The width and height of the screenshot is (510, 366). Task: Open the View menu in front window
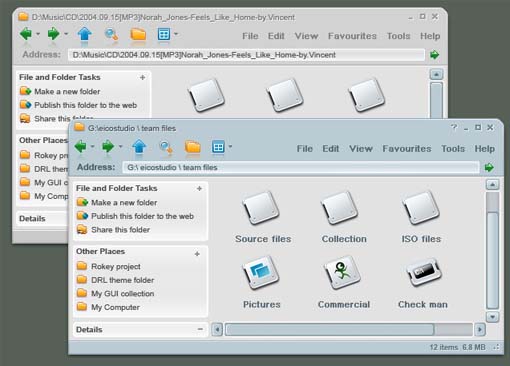point(361,149)
